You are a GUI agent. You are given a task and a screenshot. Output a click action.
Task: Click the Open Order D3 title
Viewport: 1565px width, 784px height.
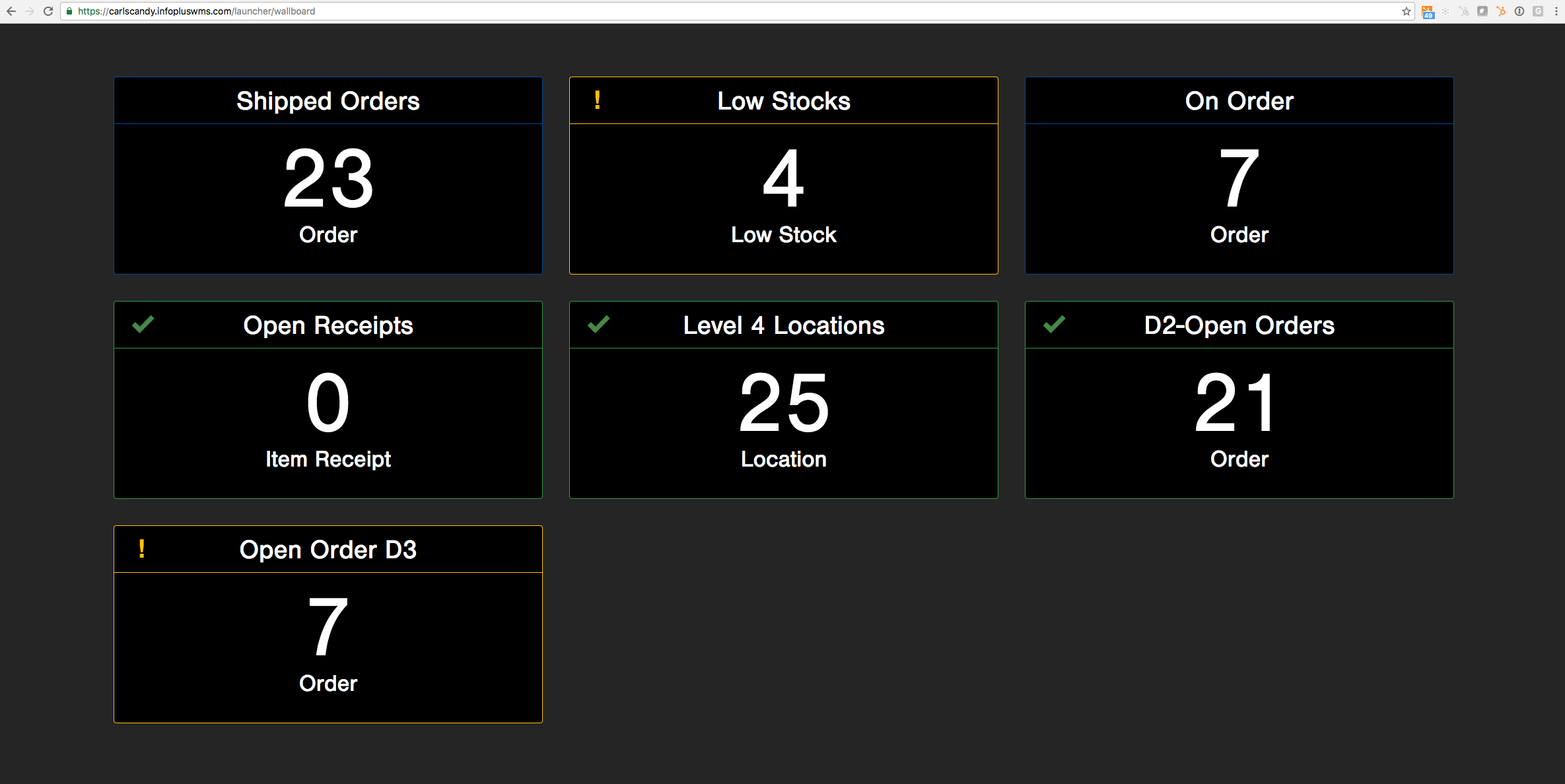click(x=328, y=550)
